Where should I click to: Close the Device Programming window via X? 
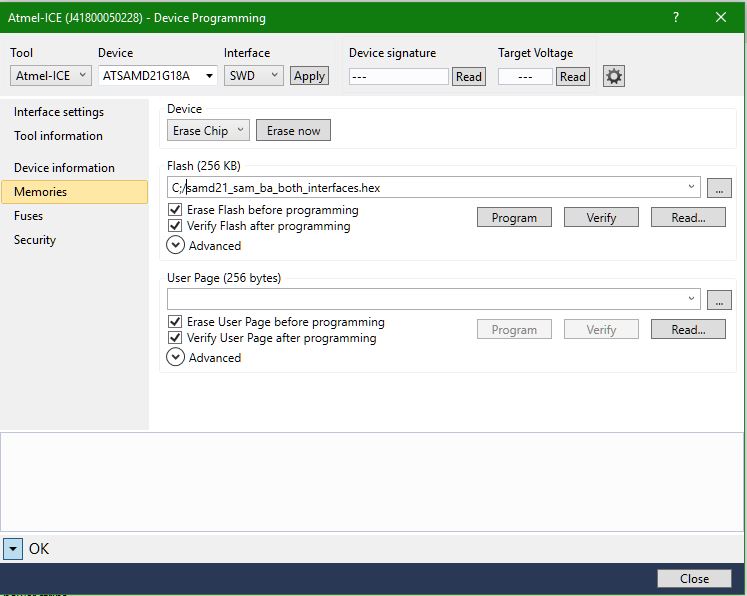721,17
